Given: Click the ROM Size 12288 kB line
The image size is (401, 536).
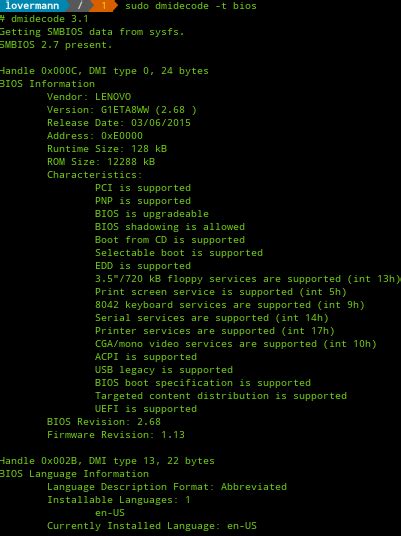Looking at the screenshot, I should click(101, 162).
